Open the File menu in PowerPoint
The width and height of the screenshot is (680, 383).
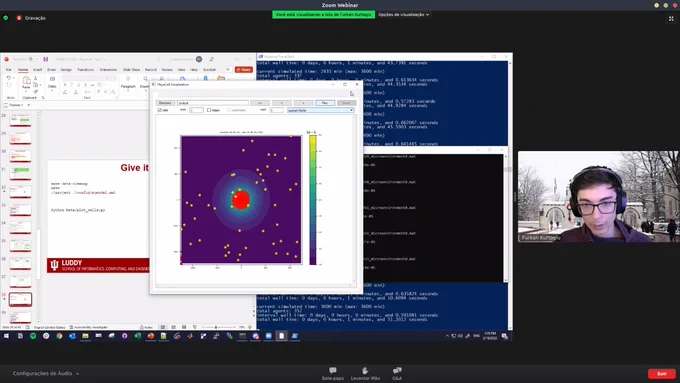click(x=9, y=69)
